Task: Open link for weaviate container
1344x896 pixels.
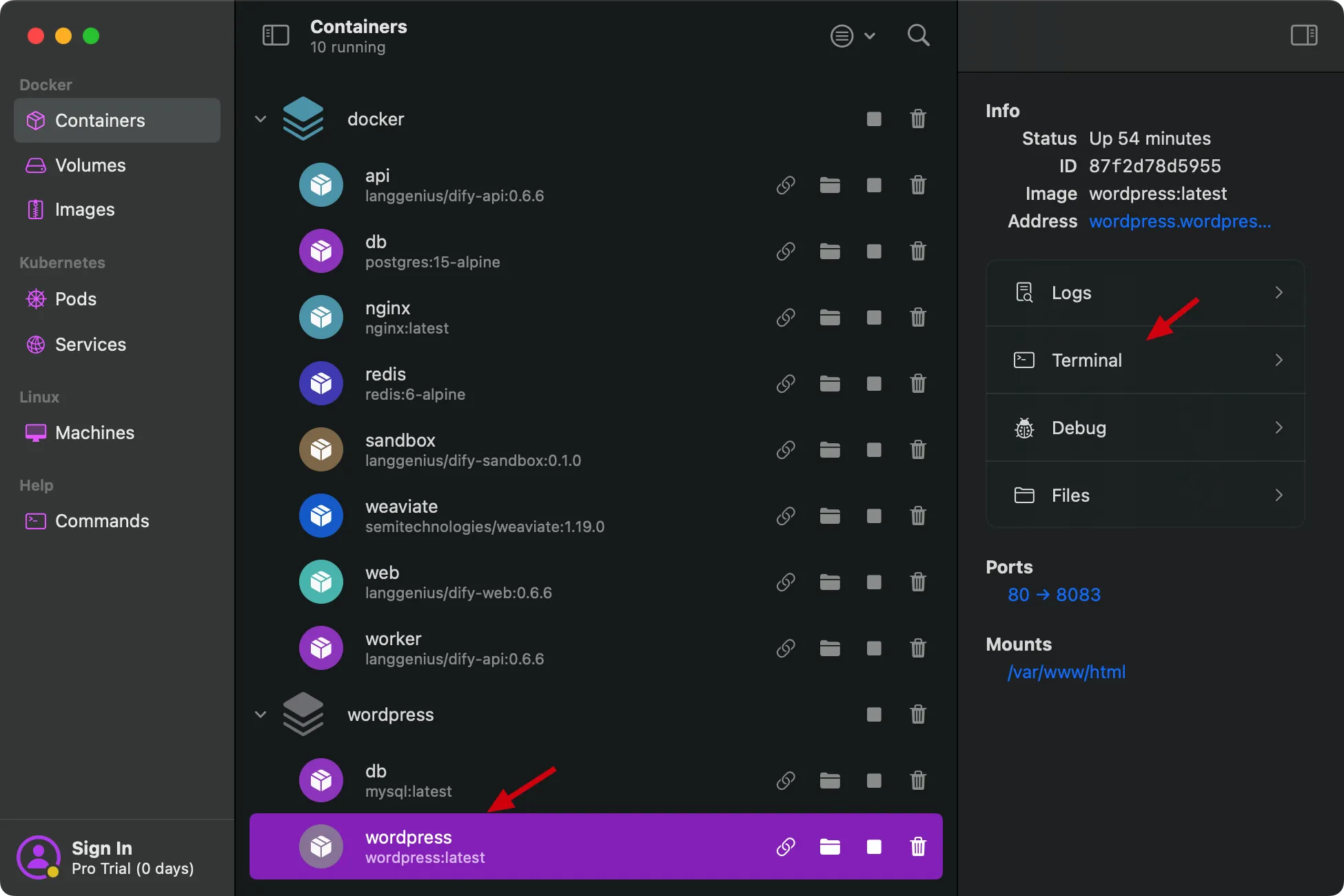Action: point(786,516)
